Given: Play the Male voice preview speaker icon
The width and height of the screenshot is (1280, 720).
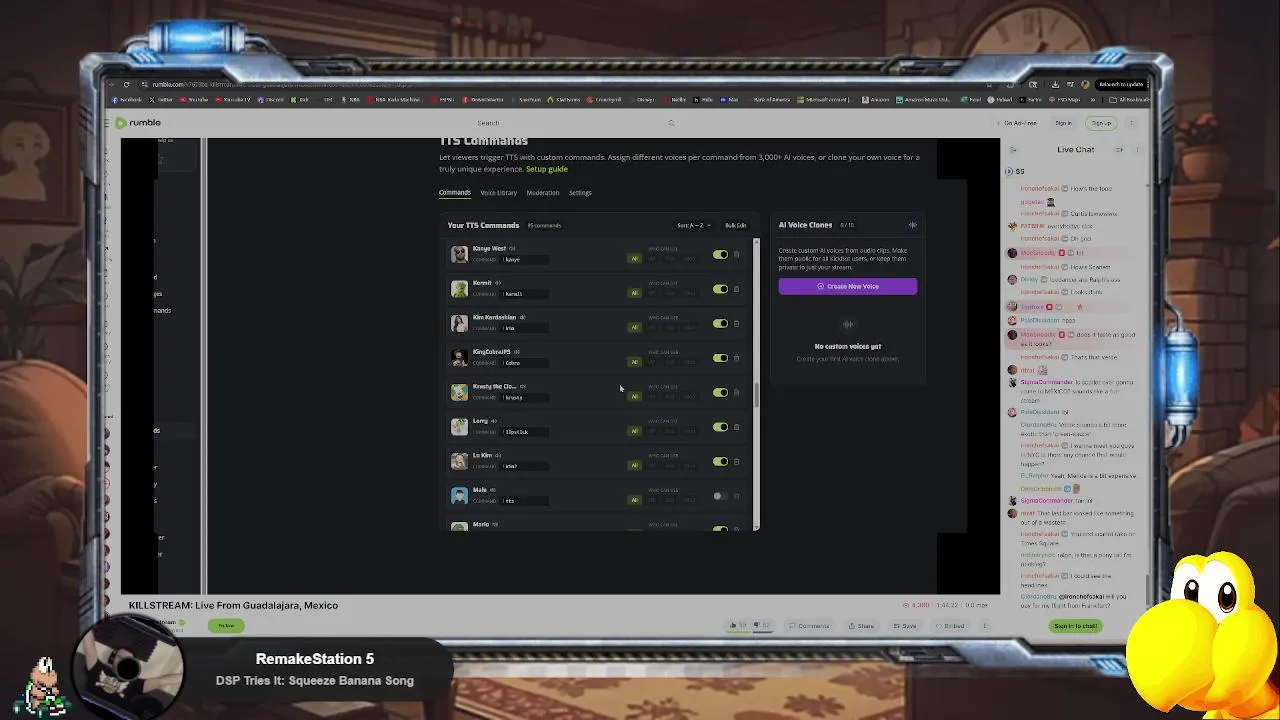Looking at the screenshot, I should click(x=493, y=490).
